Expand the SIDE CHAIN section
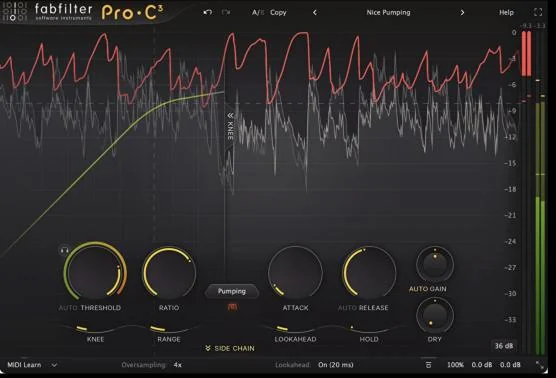This screenshot has height=378, width=556. click(230, 349)
